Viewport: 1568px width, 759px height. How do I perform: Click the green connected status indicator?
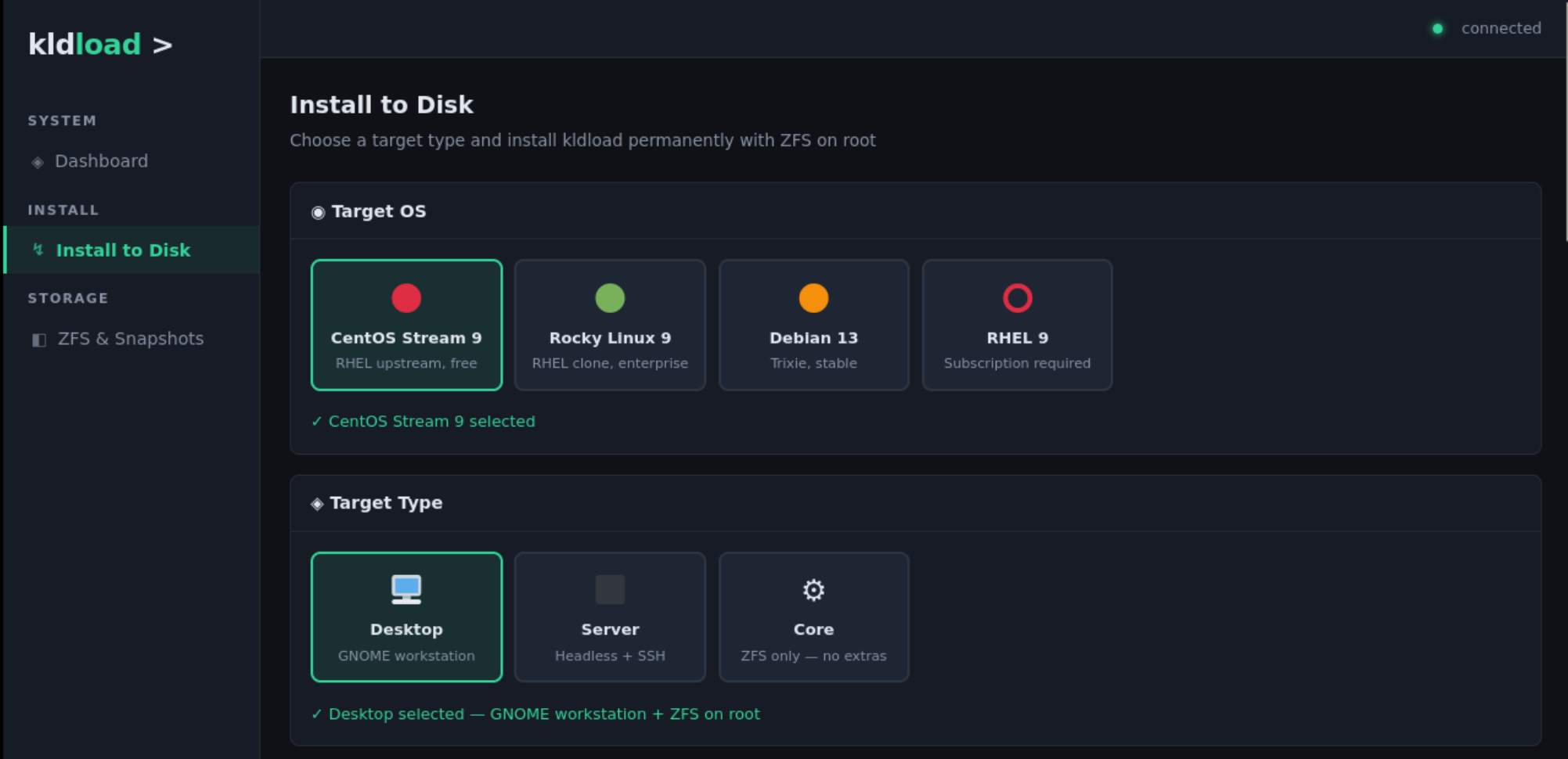point(1439,28)
